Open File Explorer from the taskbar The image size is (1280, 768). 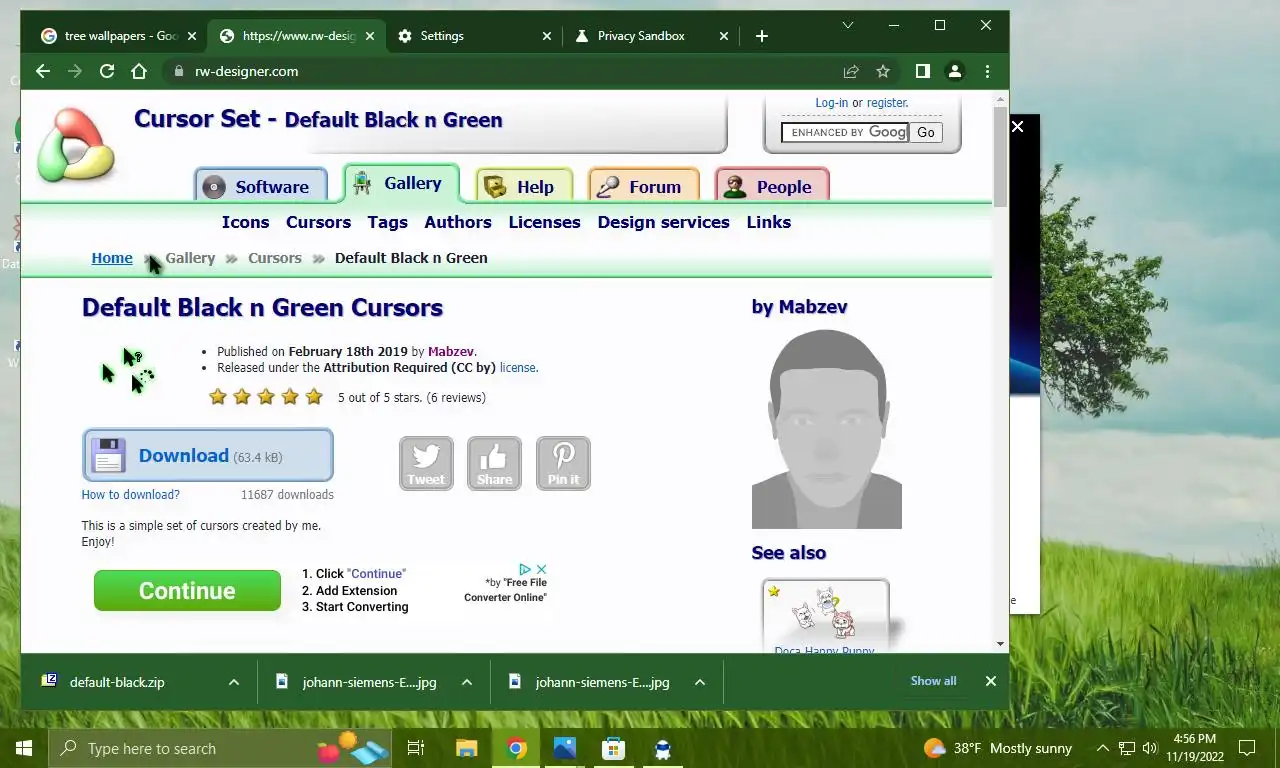(466, 748)
